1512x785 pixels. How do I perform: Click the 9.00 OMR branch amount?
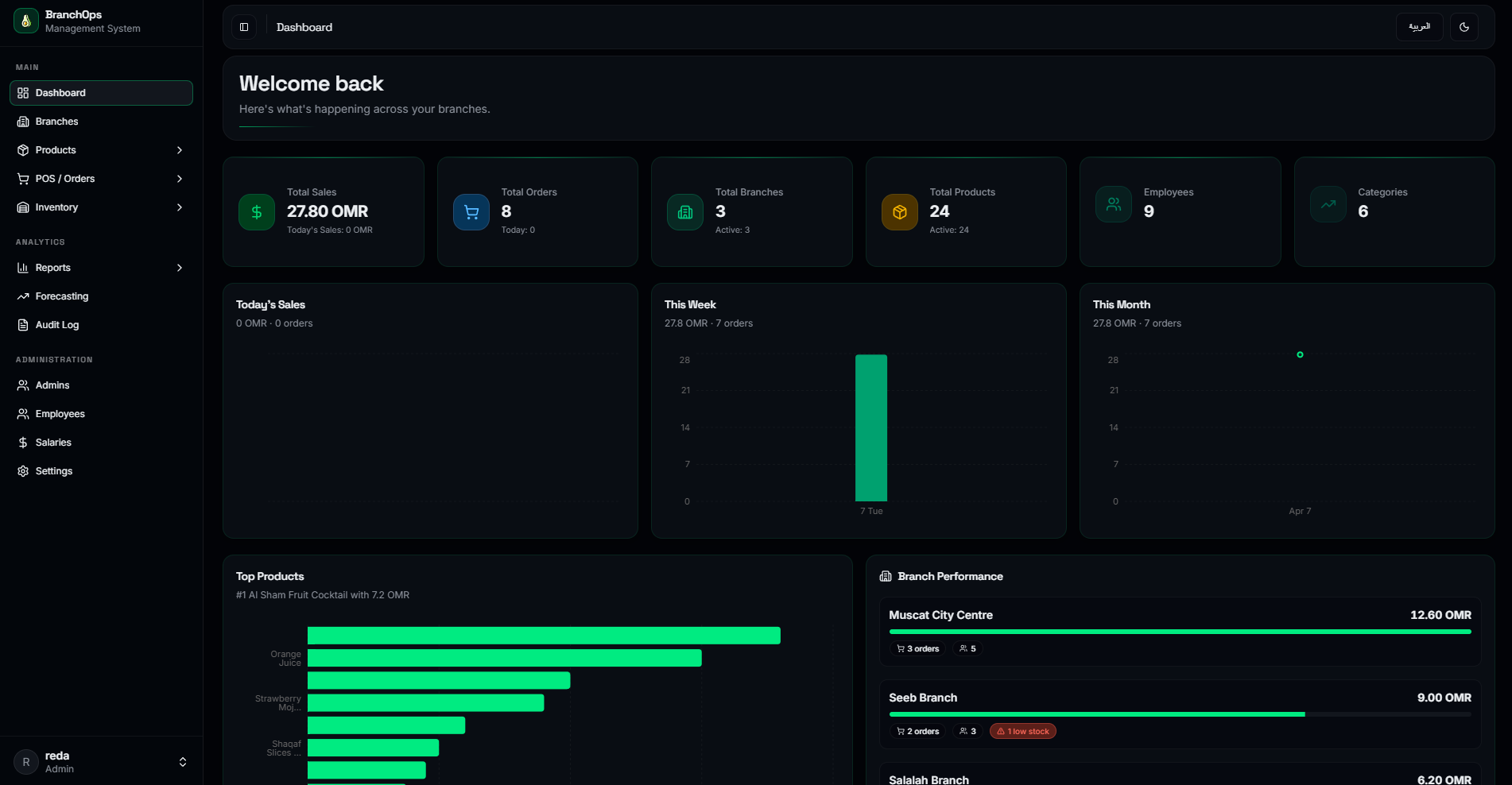[x=1444, y=698]
